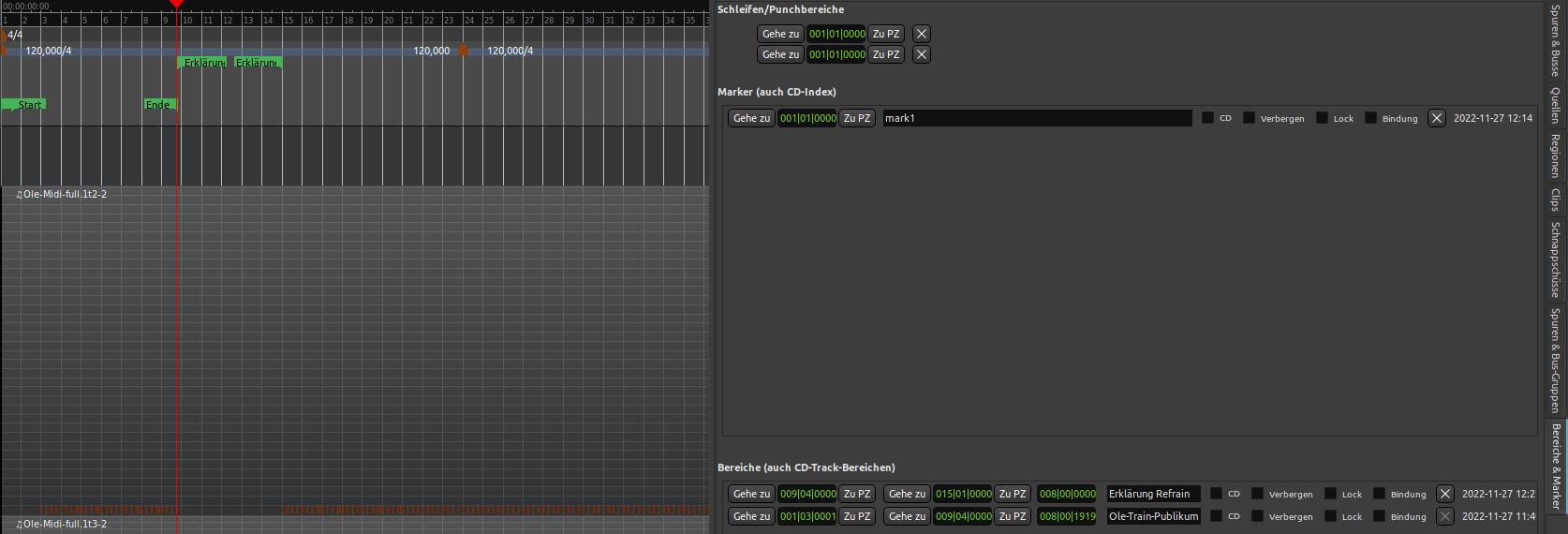Click the X icon in the Ole-Train-Publikum row
The width and height of the screenshot is (1568, 534).
(1444, 516)
